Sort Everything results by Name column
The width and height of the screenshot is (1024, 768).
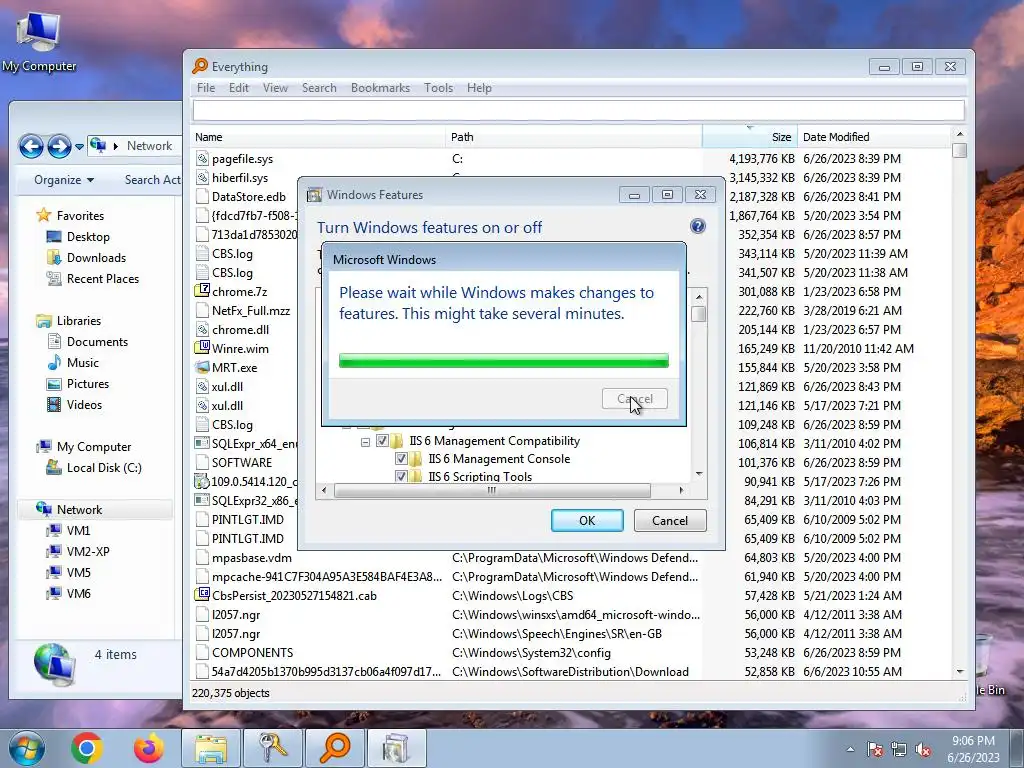click(x=319, y=136)
